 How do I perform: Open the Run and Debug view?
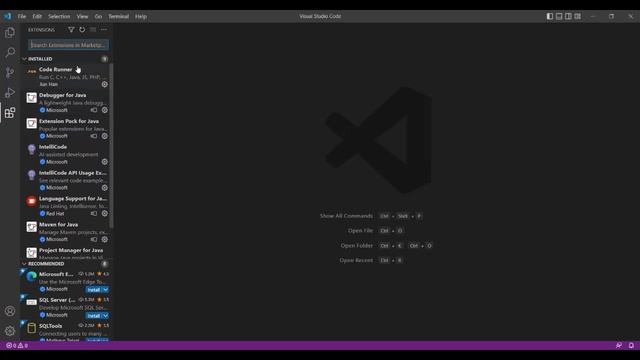[x=10, y=93]
